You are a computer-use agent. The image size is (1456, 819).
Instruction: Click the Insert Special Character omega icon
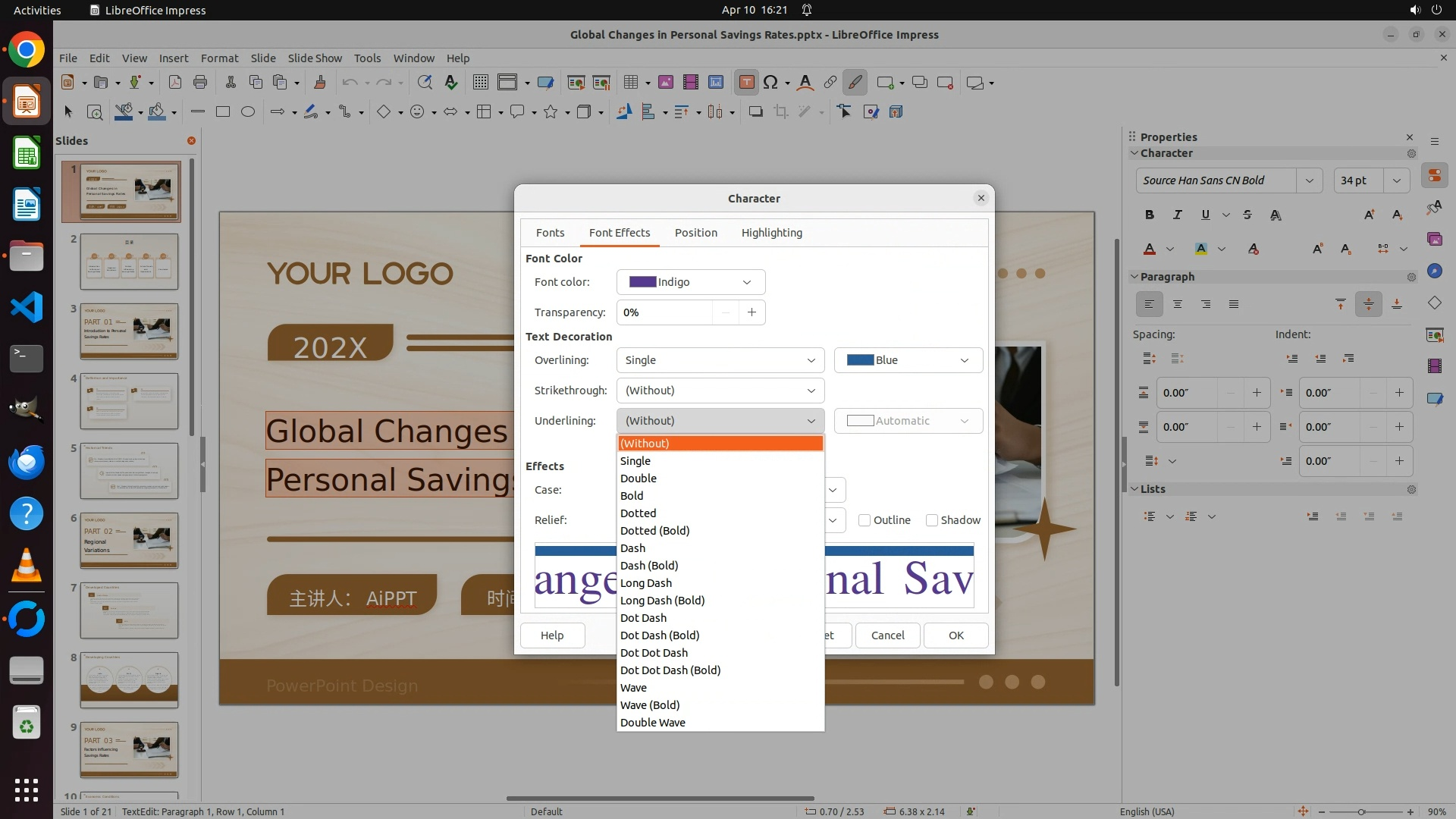pos(770,83)
